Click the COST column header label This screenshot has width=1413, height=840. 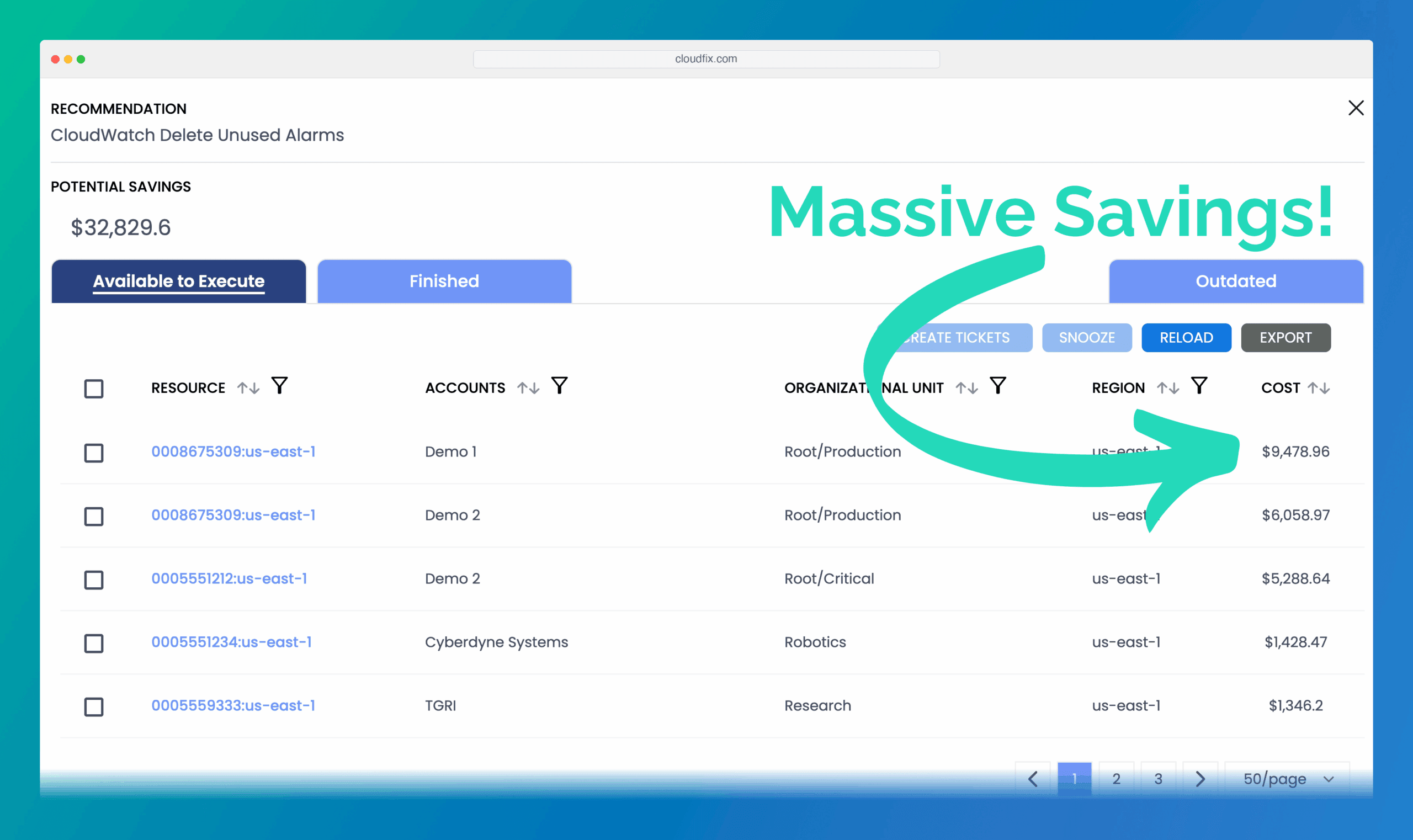pyautogui.click(x=1281, y=388)
